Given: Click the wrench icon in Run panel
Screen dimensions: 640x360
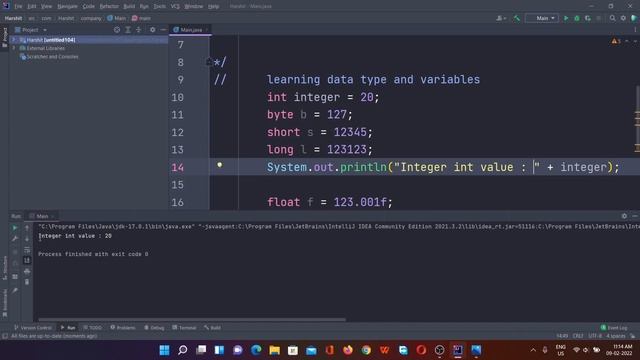Looking at the screenshot, I should point(15,239).
